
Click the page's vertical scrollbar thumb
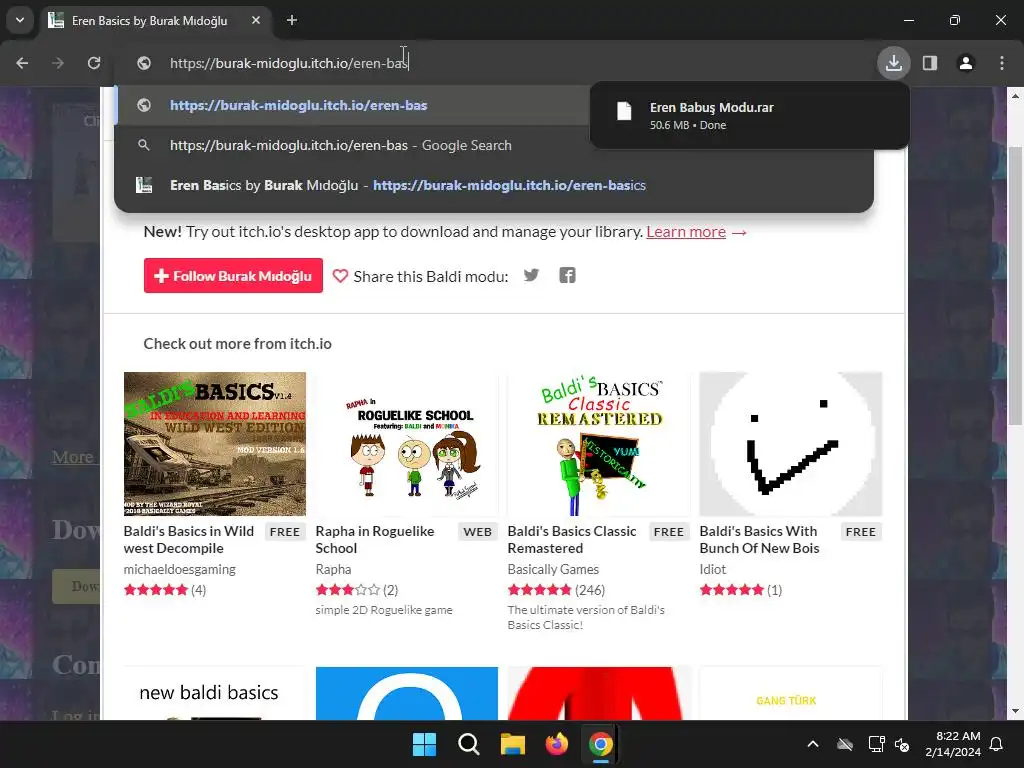coord(1015,285)
